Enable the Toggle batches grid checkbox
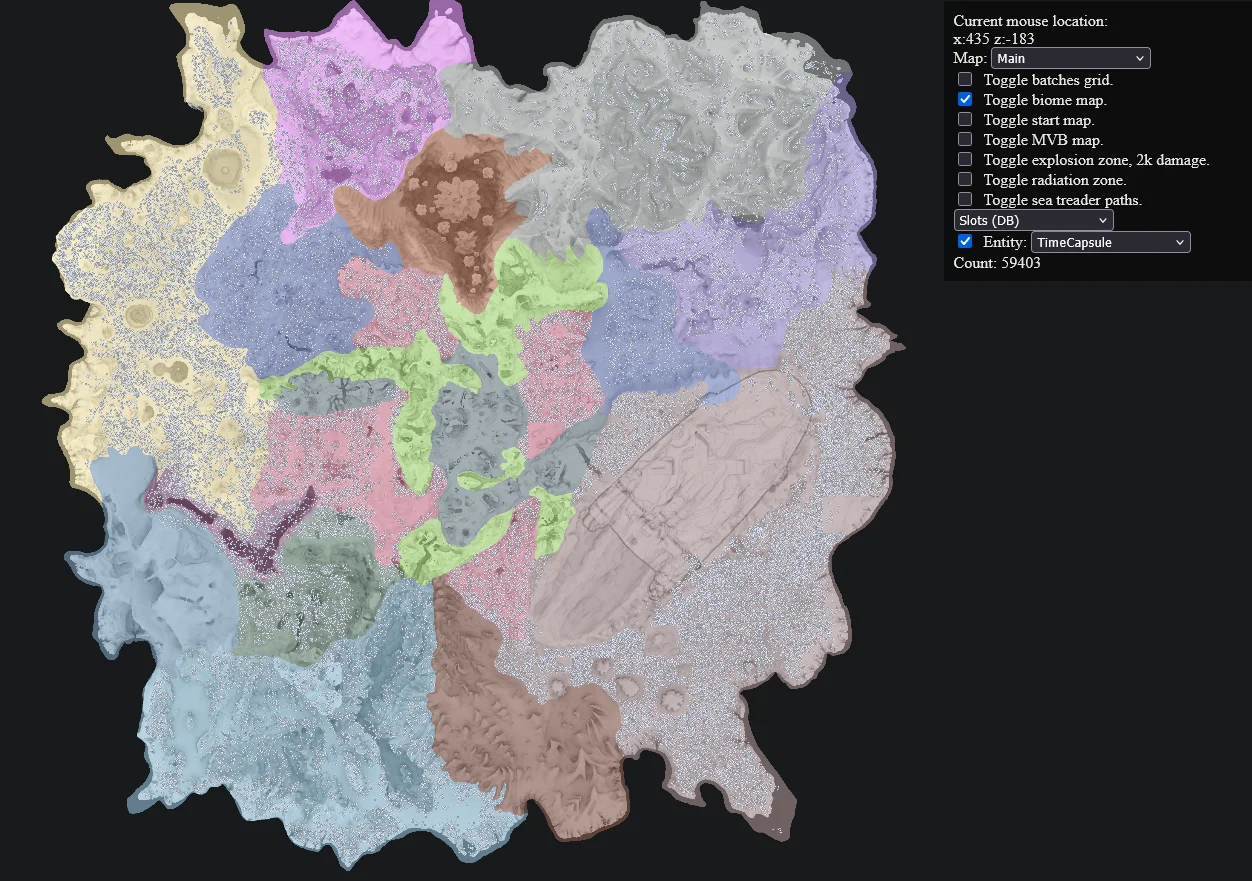 click(x=965, y=79)
